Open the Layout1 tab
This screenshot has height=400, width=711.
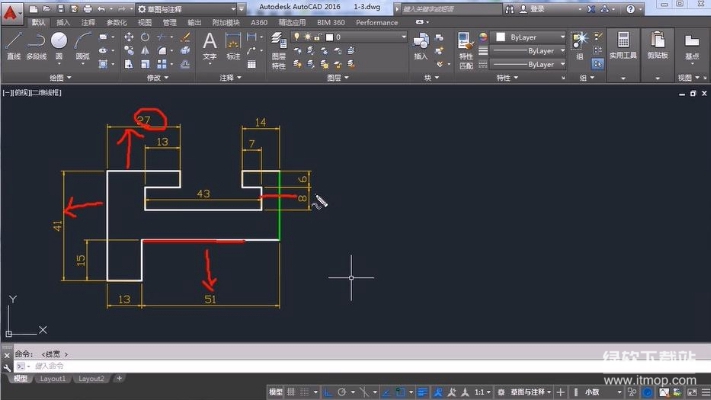point(53,378)
